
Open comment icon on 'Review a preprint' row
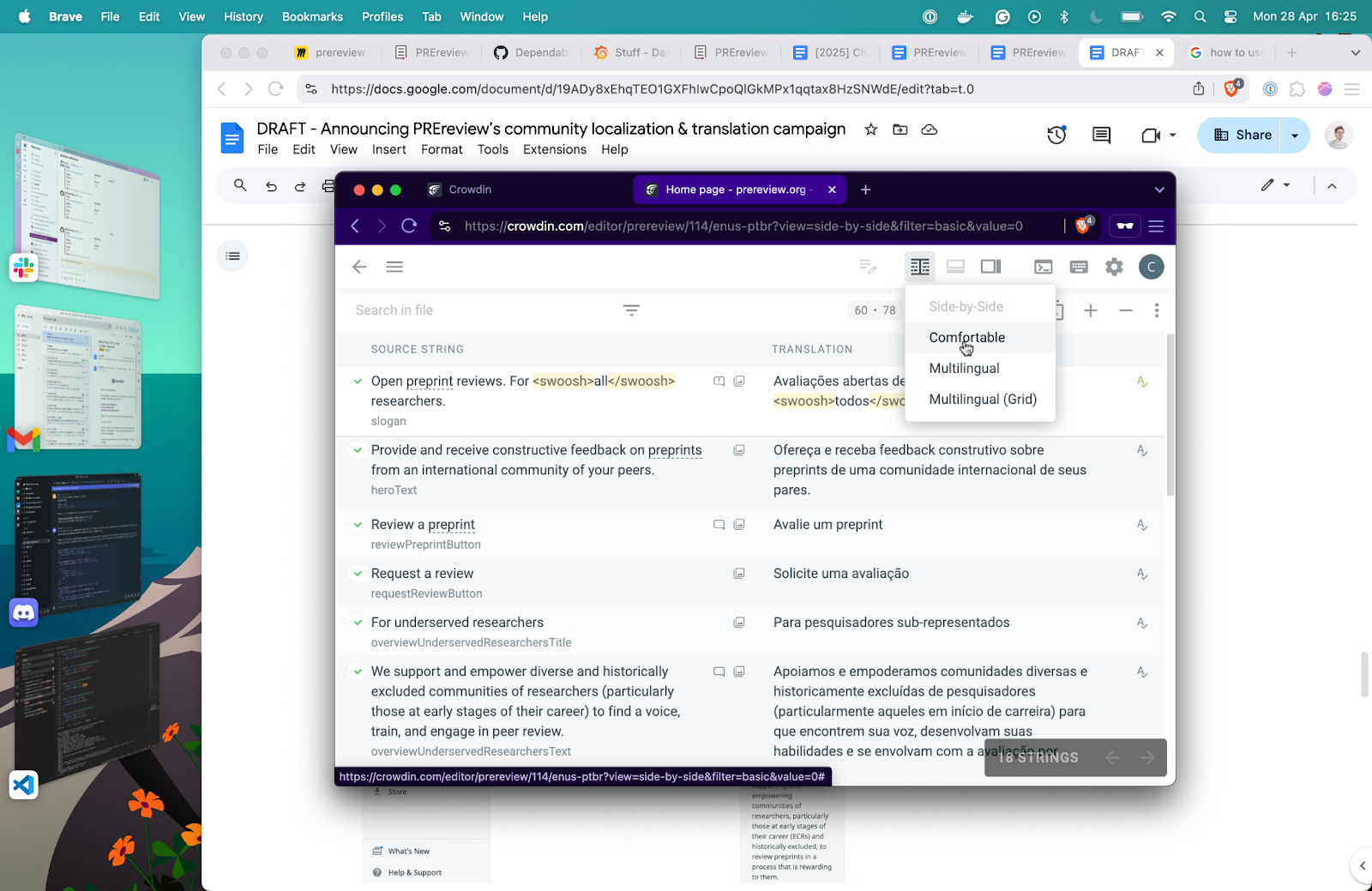(x=719, y=525)
